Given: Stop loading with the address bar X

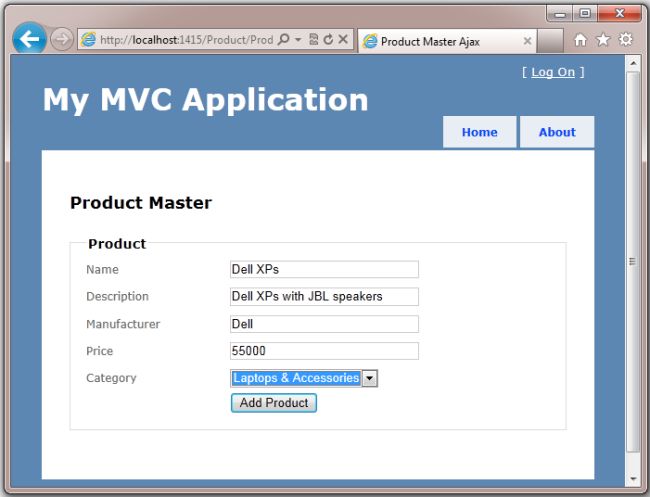Looking at the screenshot, I should coord(343,39).
